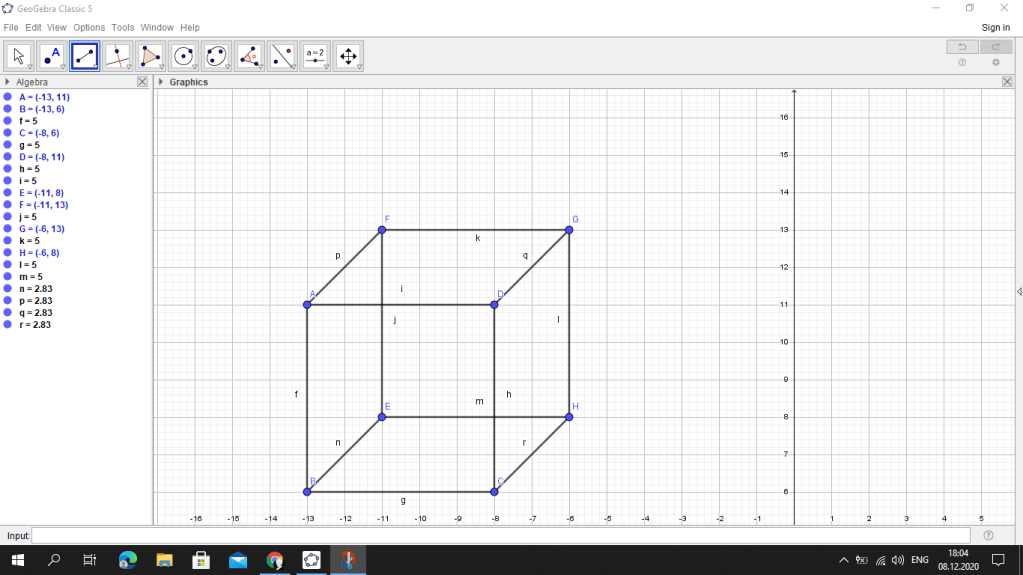Click the Sign in link
The height and width of the screenshot is (575, 1023).
(995, 28)
